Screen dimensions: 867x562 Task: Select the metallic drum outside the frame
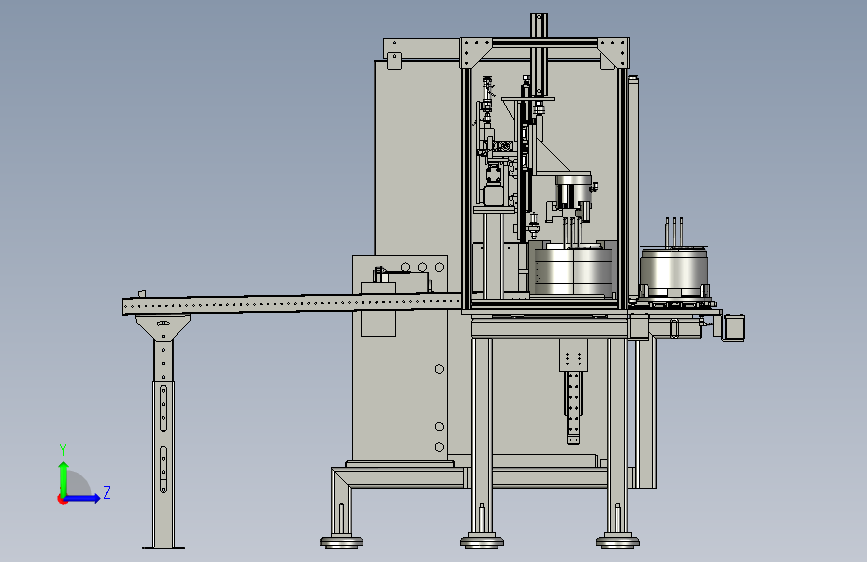[673, 274]
